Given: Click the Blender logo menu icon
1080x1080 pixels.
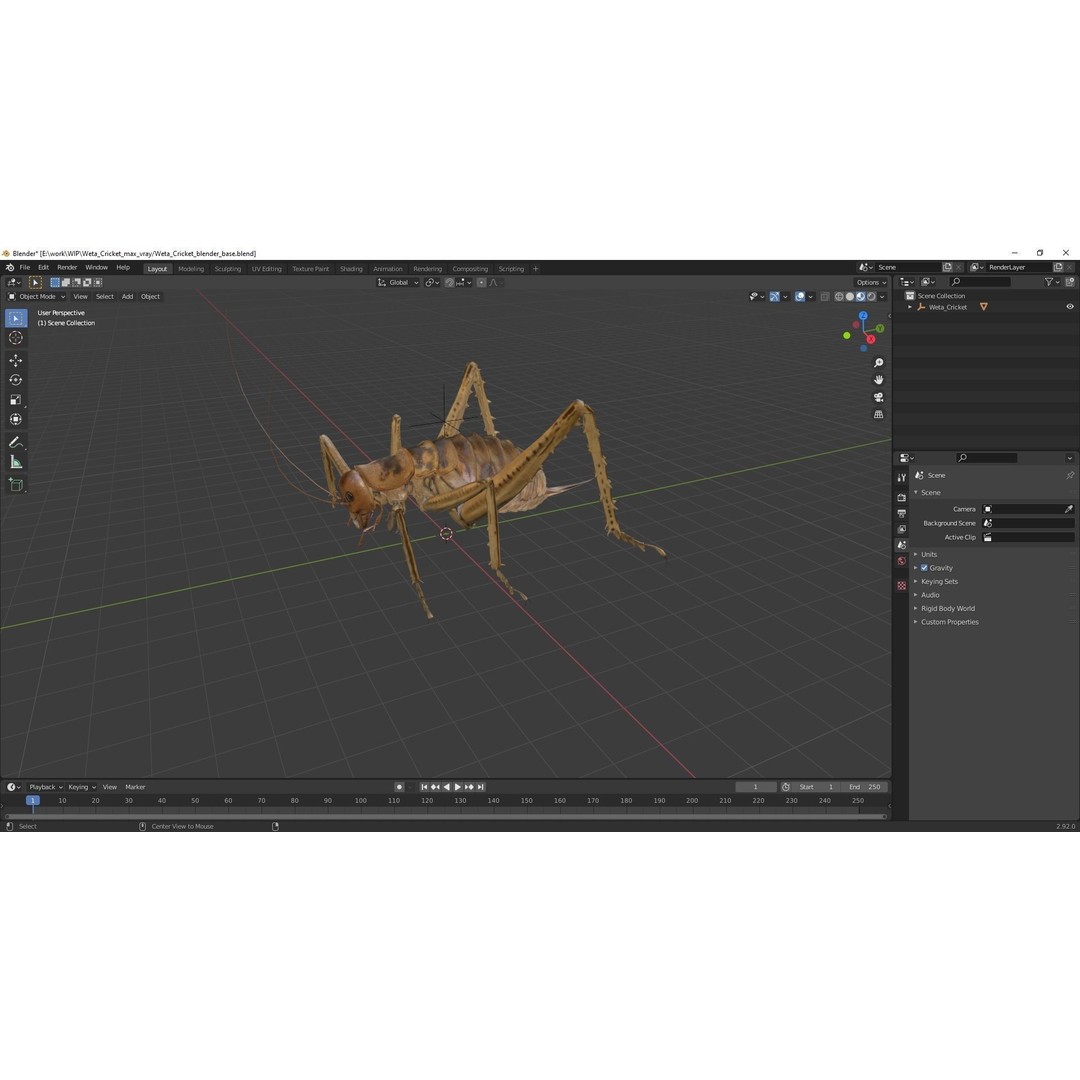Looking at the screenshot, I should (10, 267).
